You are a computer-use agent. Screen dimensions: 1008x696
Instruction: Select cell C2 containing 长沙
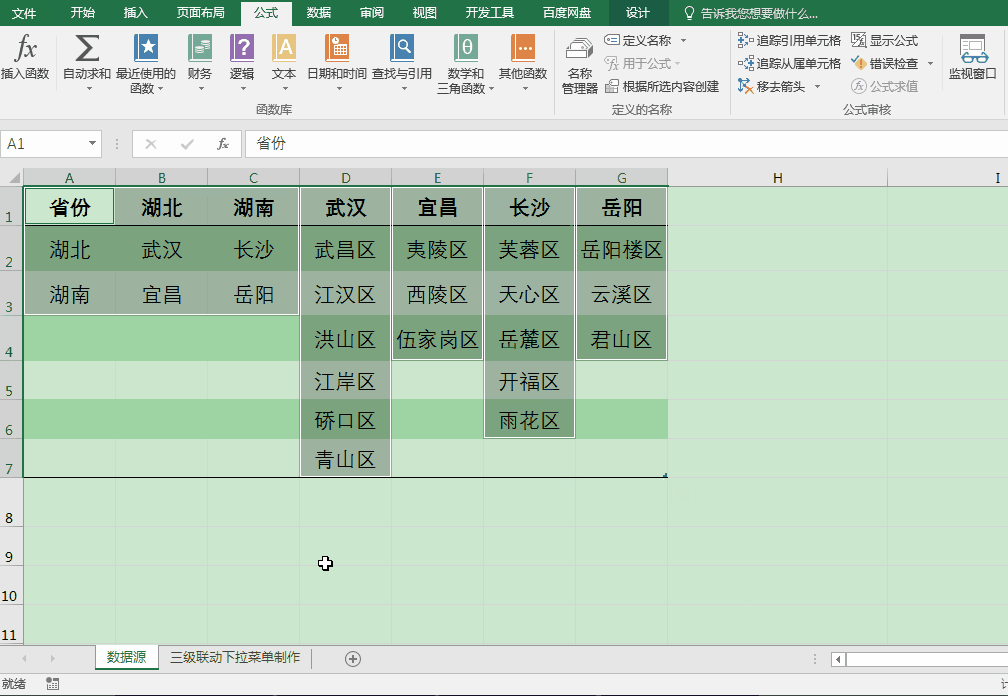pos(253,249)
